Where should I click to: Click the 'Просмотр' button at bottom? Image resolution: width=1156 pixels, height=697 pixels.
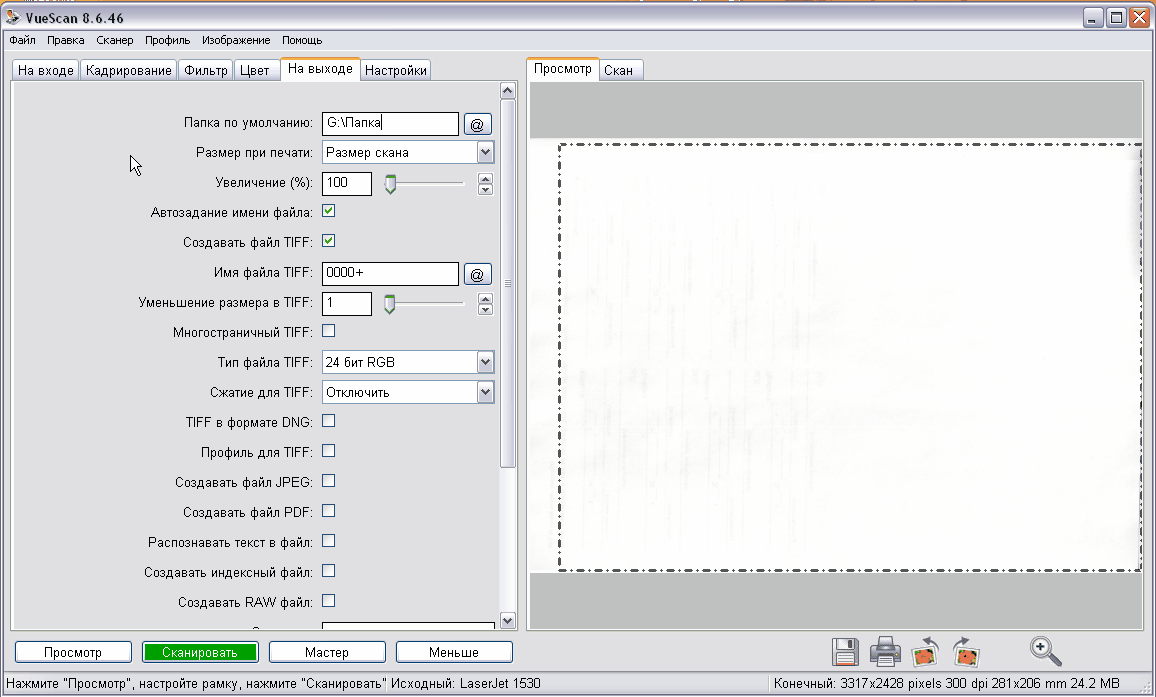coord(73,652)
